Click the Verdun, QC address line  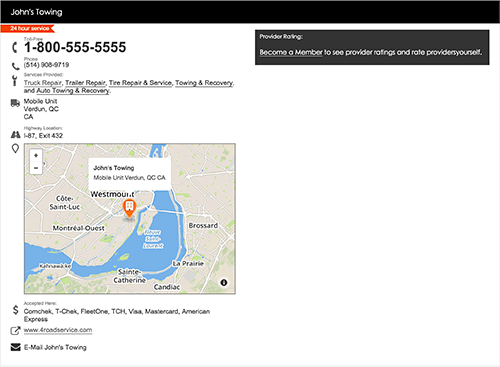coord(41,109)
